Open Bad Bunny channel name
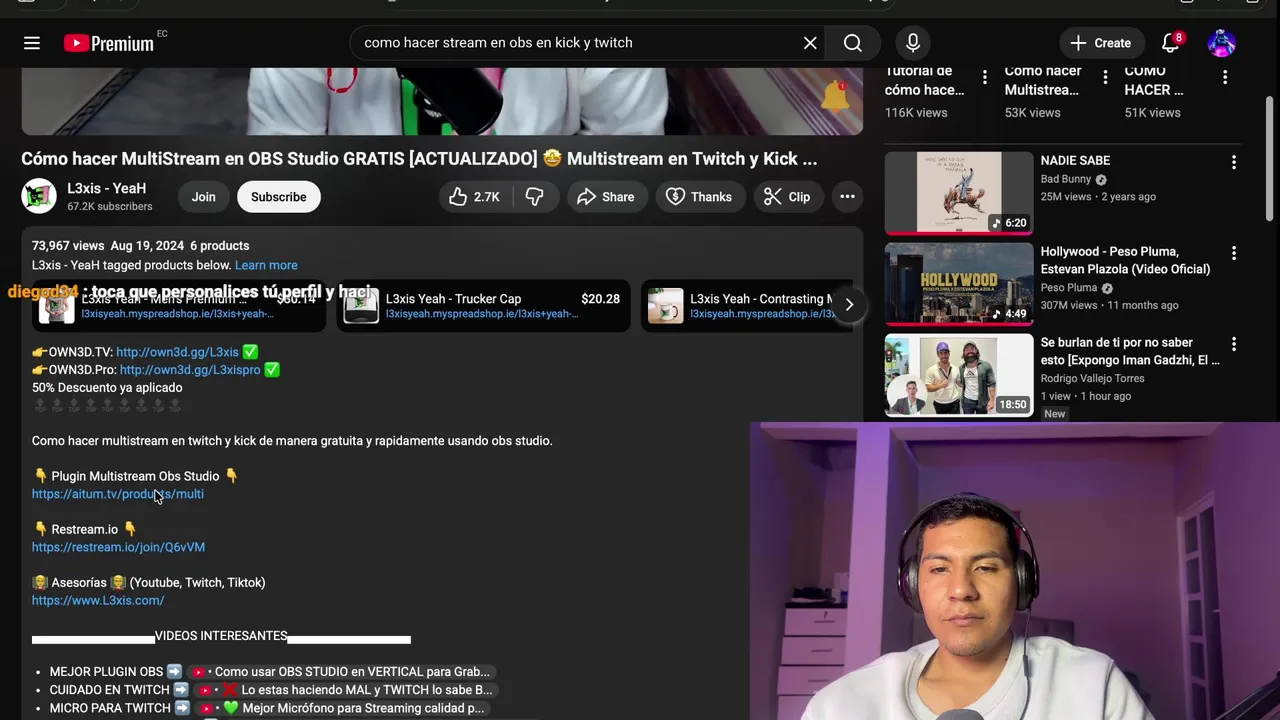The image size is (1280, 720). click(1066, 179)
